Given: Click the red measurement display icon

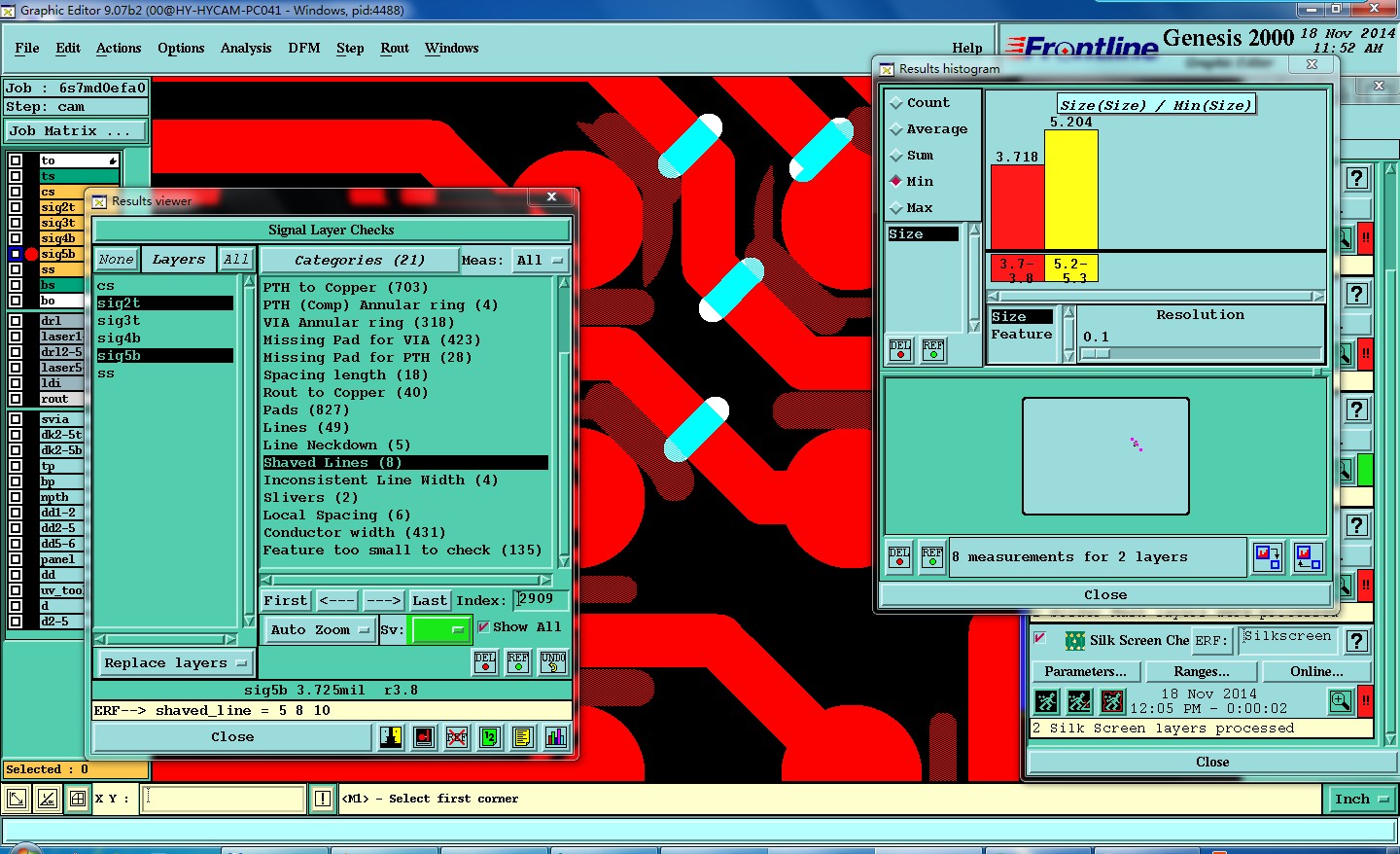Looking at the screenshot, I should tap(424, 737).
